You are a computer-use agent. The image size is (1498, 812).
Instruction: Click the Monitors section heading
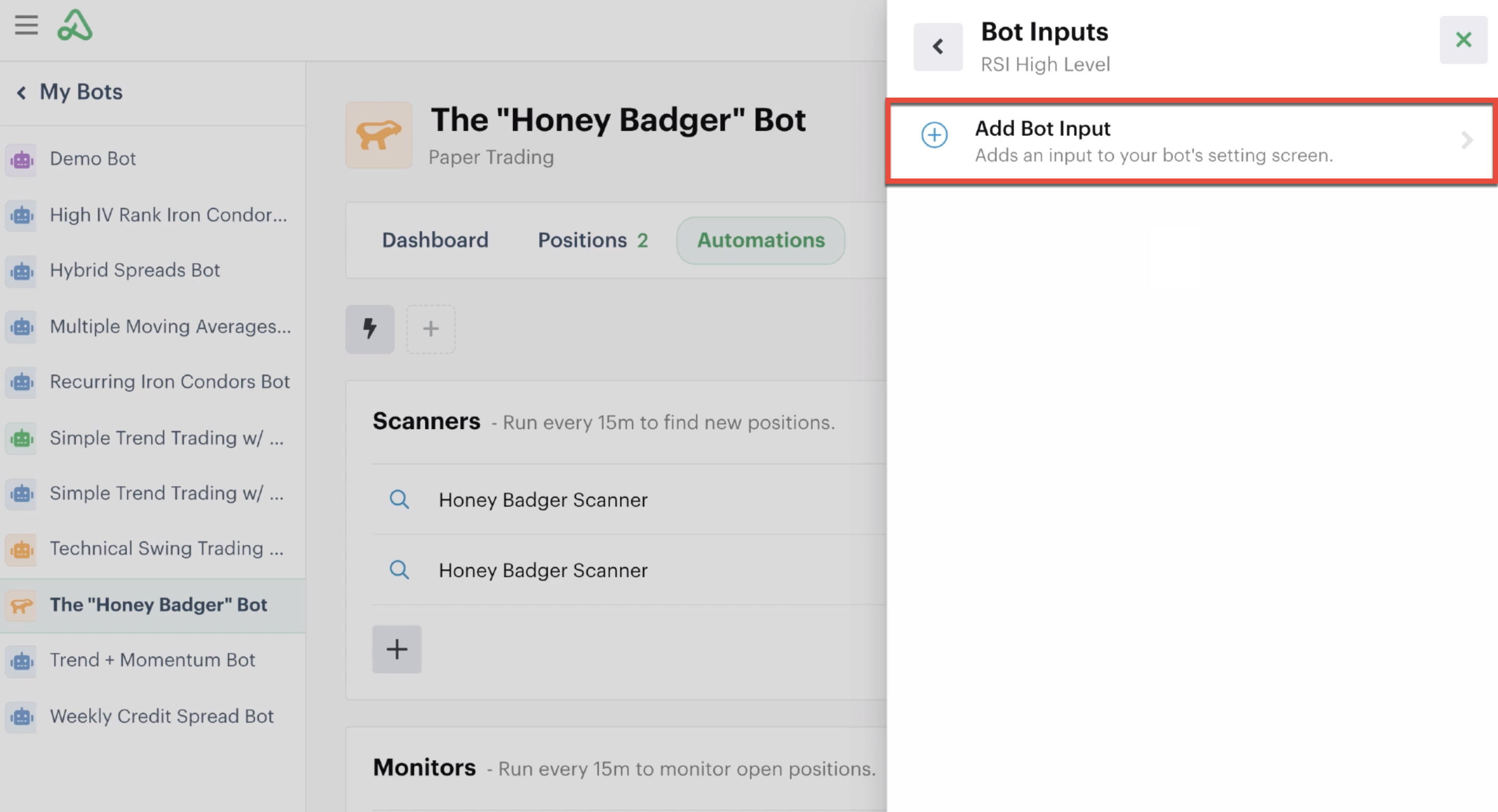coord(424,768)
